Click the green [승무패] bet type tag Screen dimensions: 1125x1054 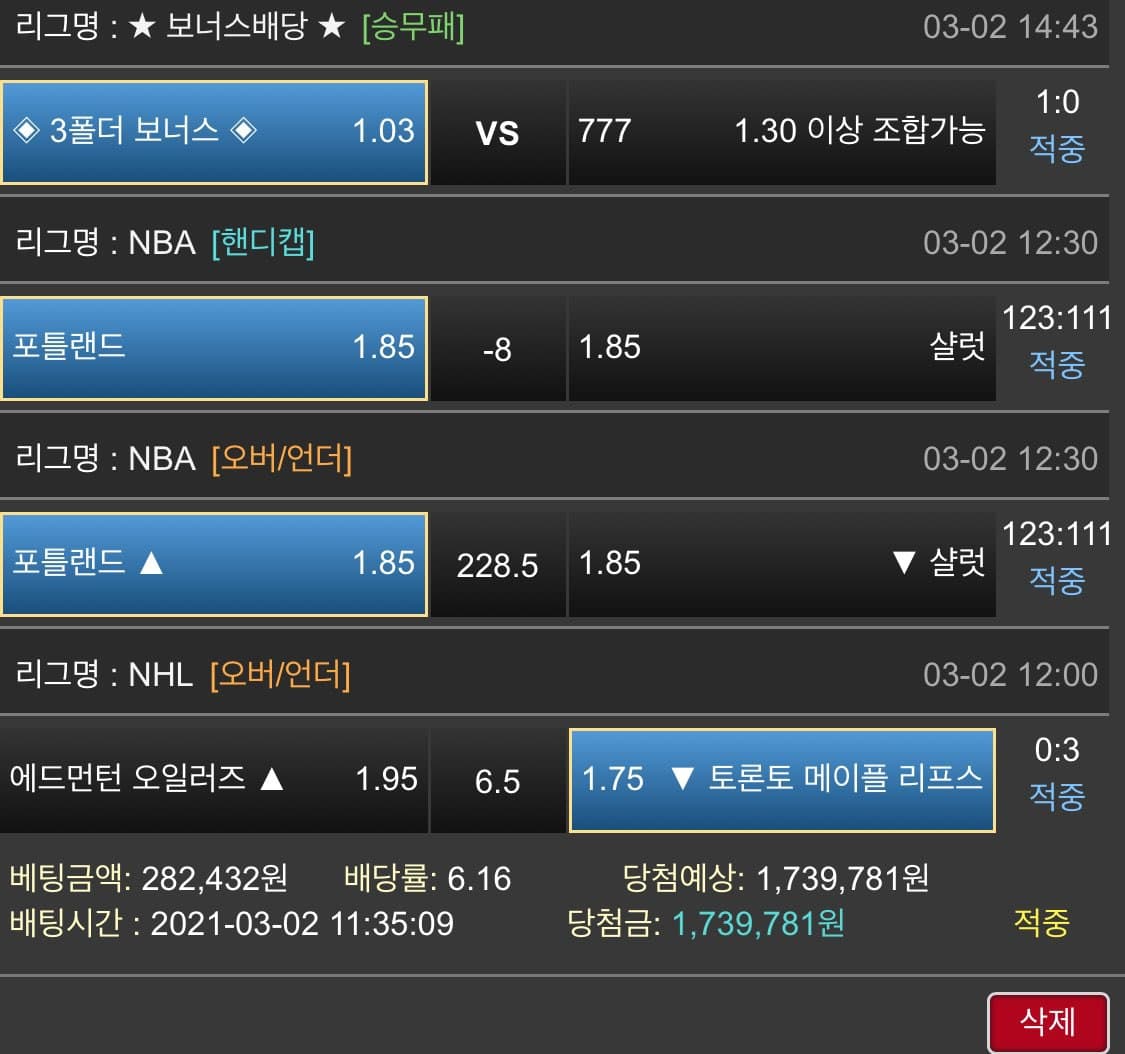point(413,27)
